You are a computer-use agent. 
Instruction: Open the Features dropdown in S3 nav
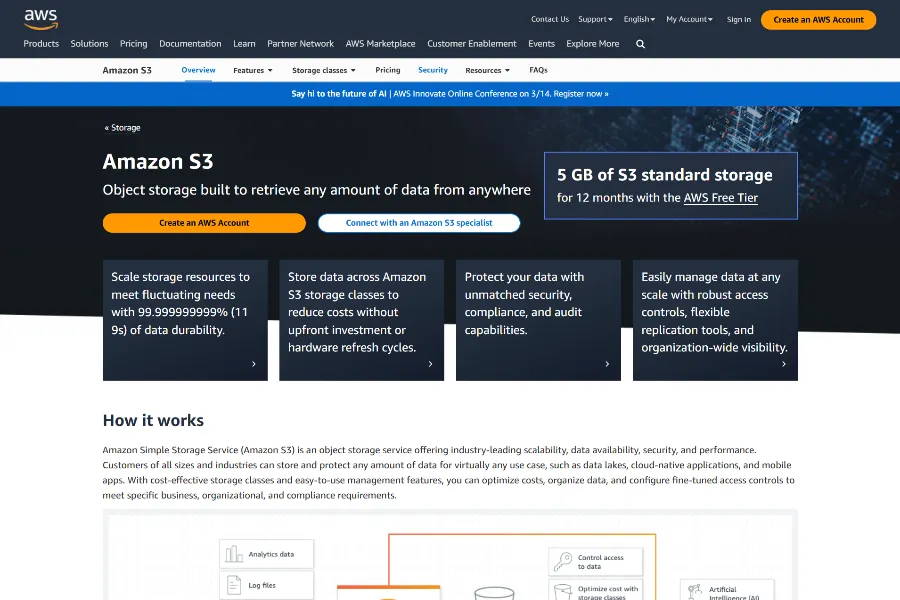253,70
